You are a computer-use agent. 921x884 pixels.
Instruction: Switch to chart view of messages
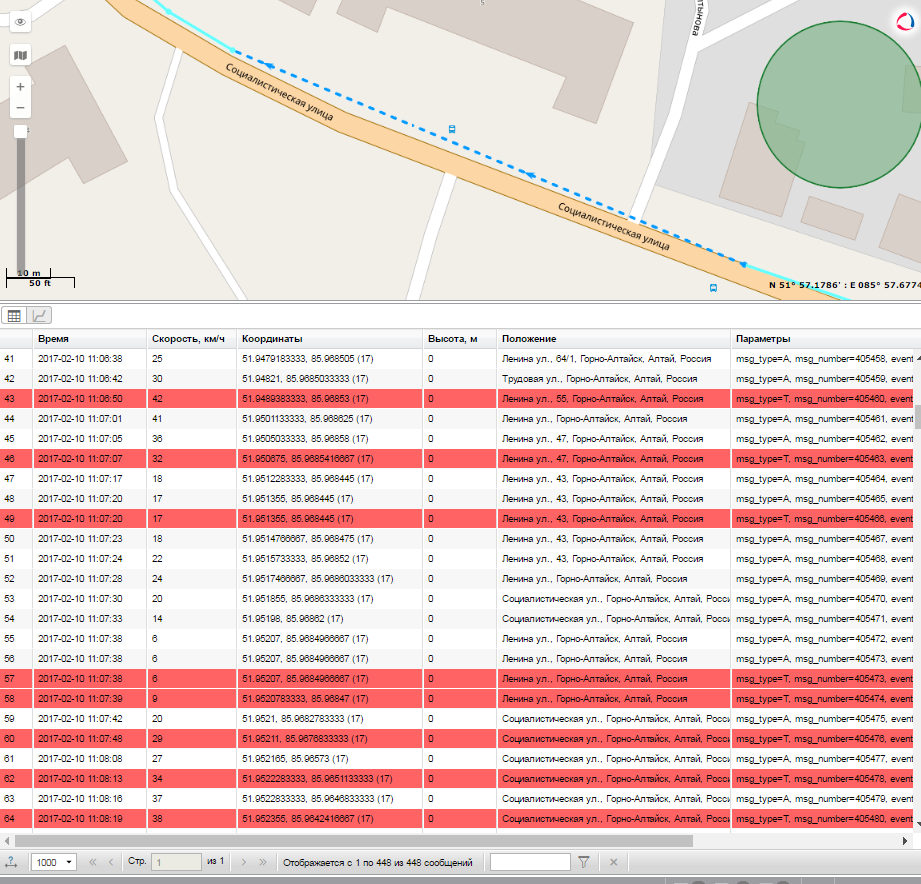click(40, 315)
